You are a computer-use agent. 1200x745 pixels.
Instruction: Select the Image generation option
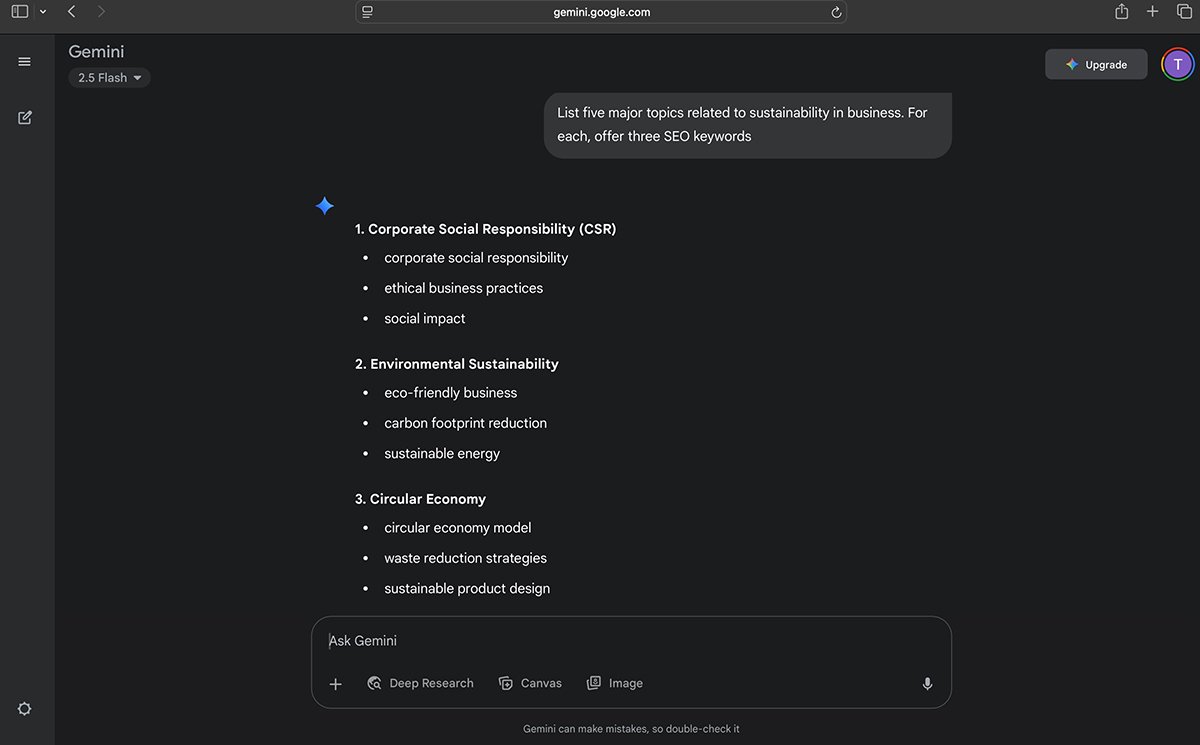[x=615, y=683]
